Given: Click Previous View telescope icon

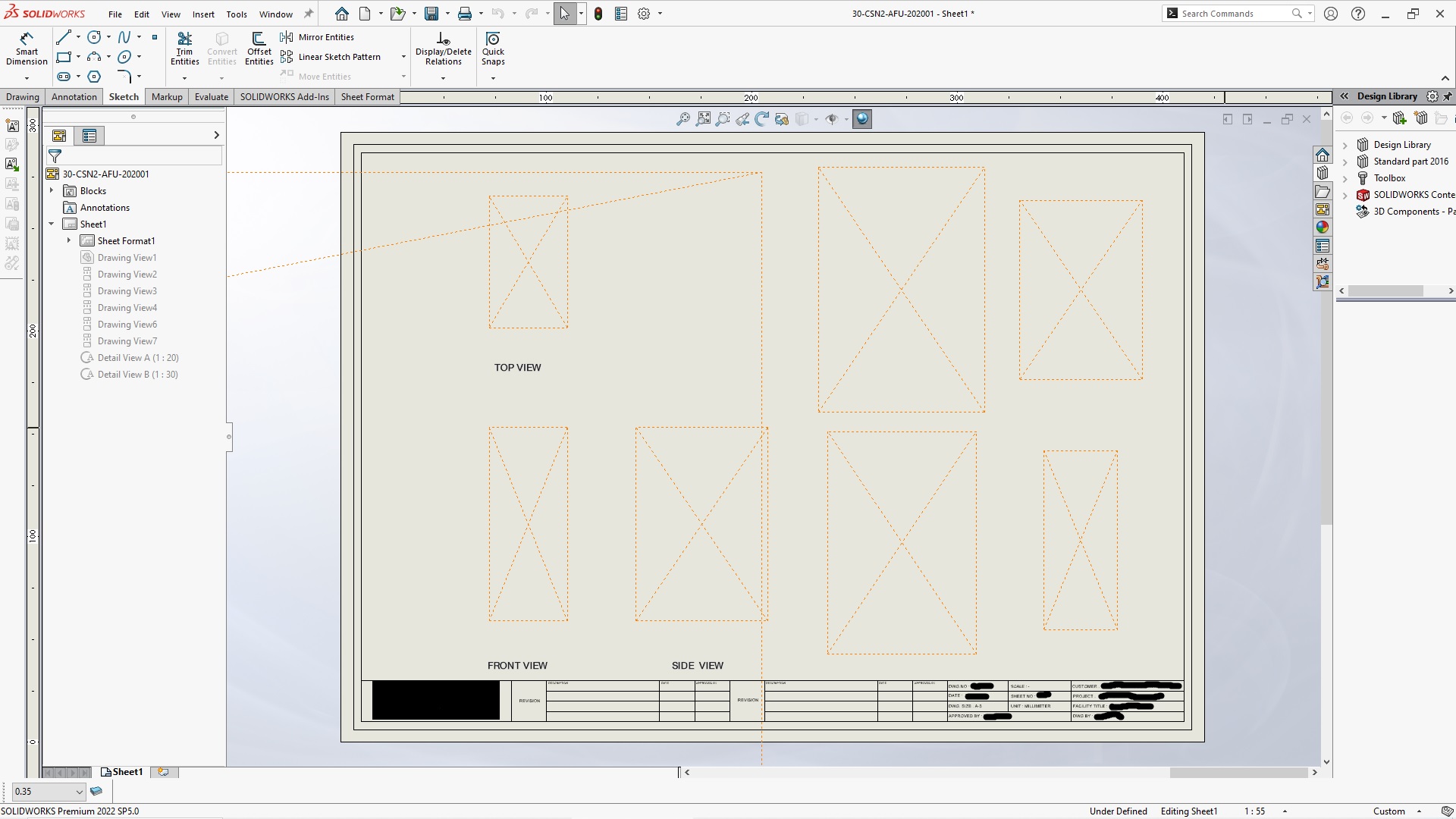Looking at the screenshot, I should 742,119.
